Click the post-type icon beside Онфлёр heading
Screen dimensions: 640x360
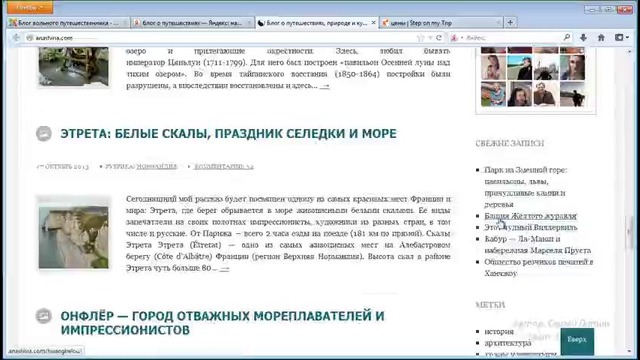[x=44, y=316]
